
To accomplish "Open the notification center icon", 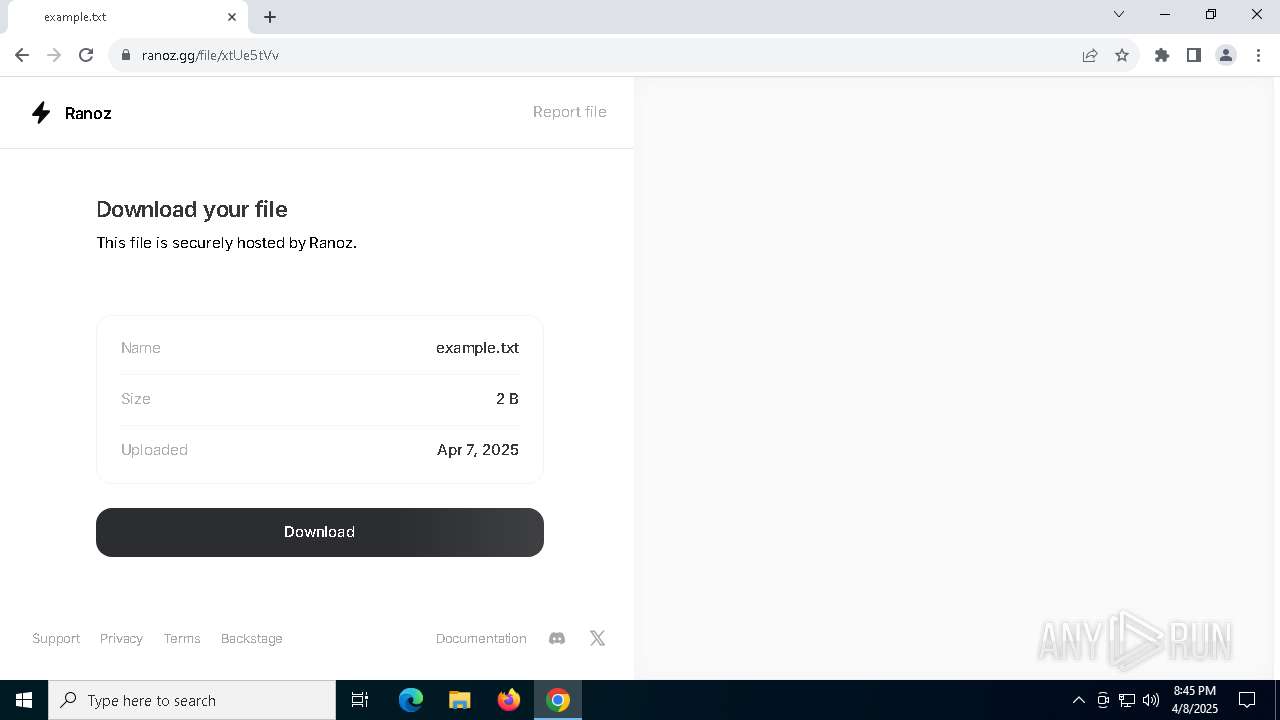I will pos(1247,700).
